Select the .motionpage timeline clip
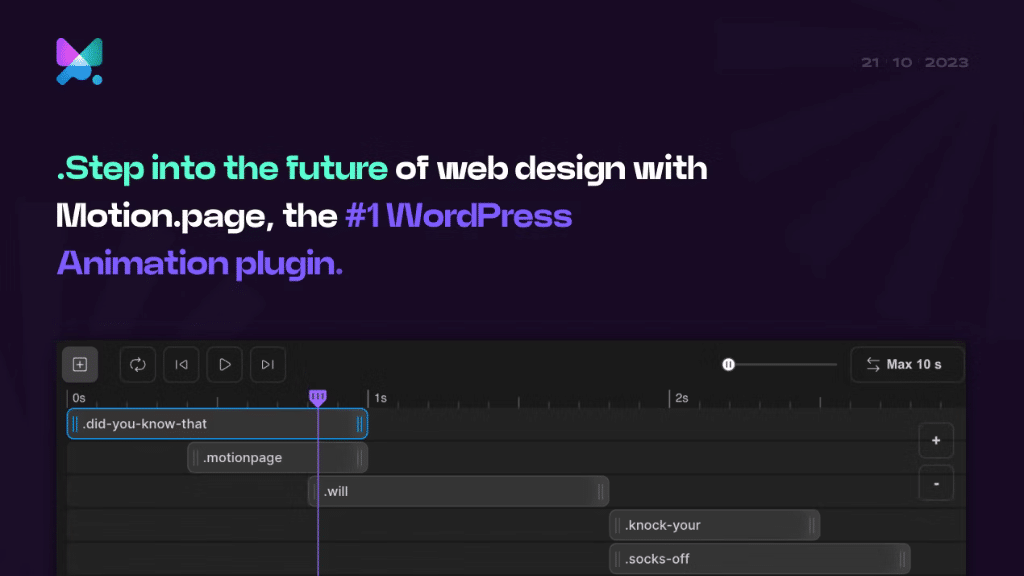This screenshot has width=1024, height=576. coord(278,458)
